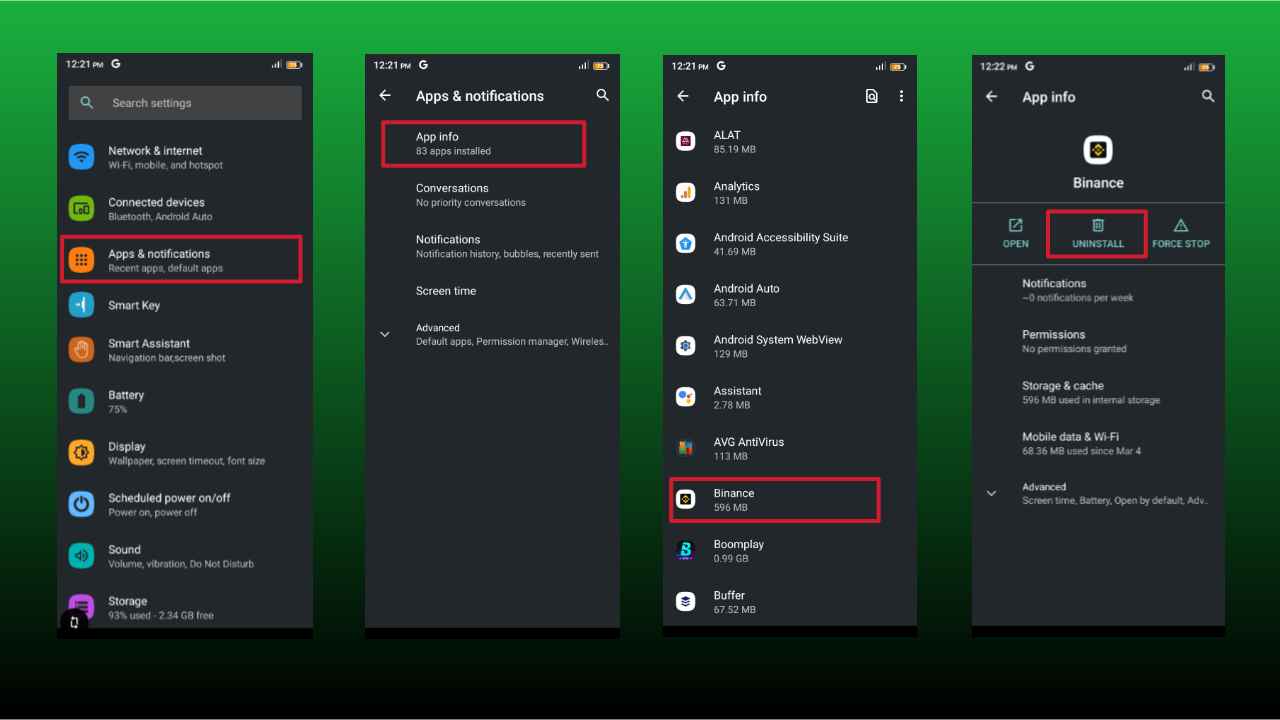Screen dimensions: 1280x720
Task: Click Binance 596 MB list text
Action: (734, 500)
